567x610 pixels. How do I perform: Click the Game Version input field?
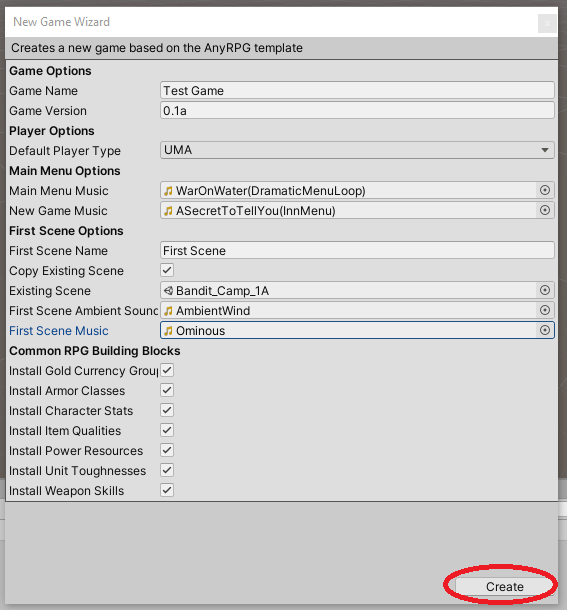coord(357,110)
